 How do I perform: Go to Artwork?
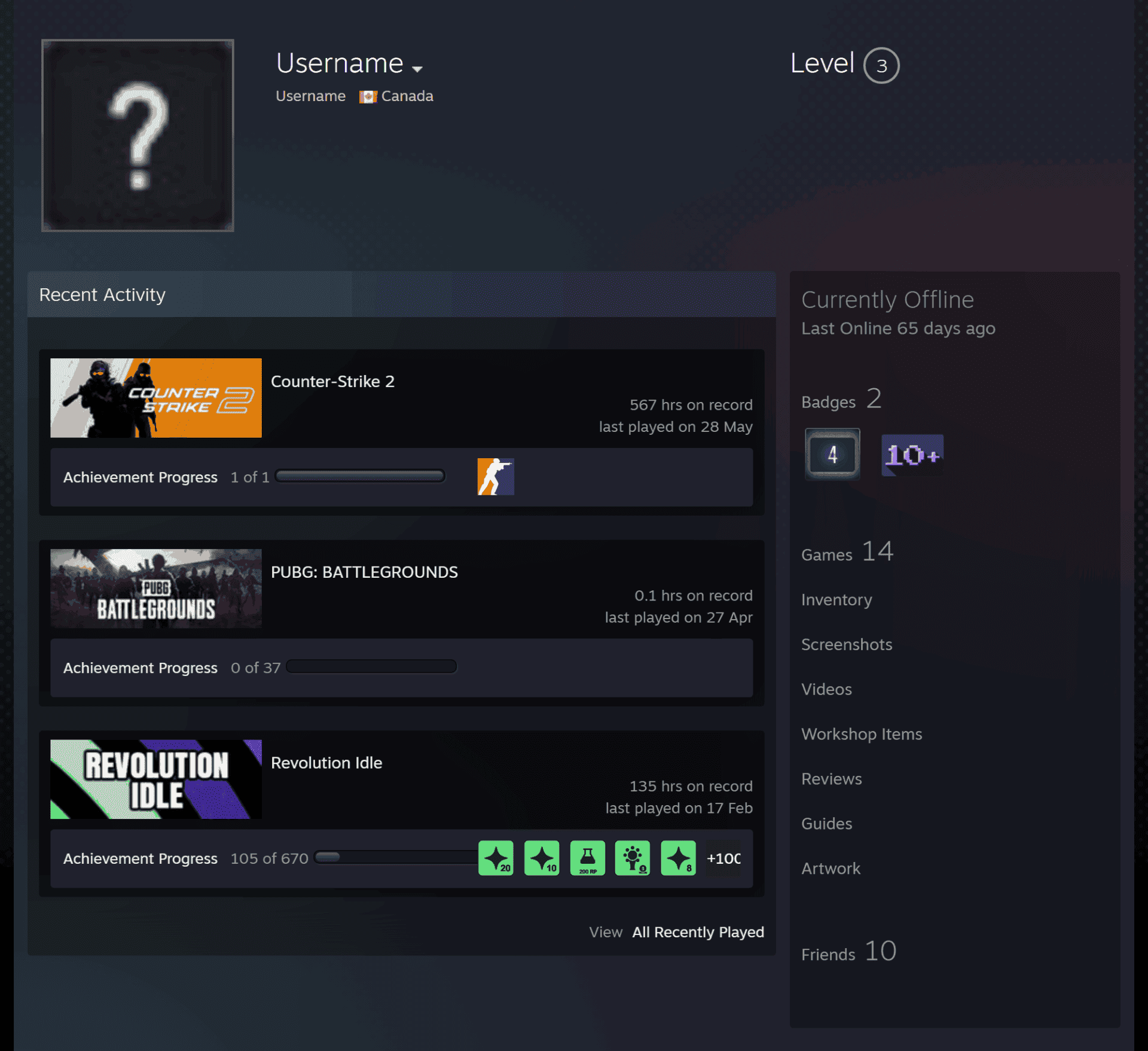point(831,869)
